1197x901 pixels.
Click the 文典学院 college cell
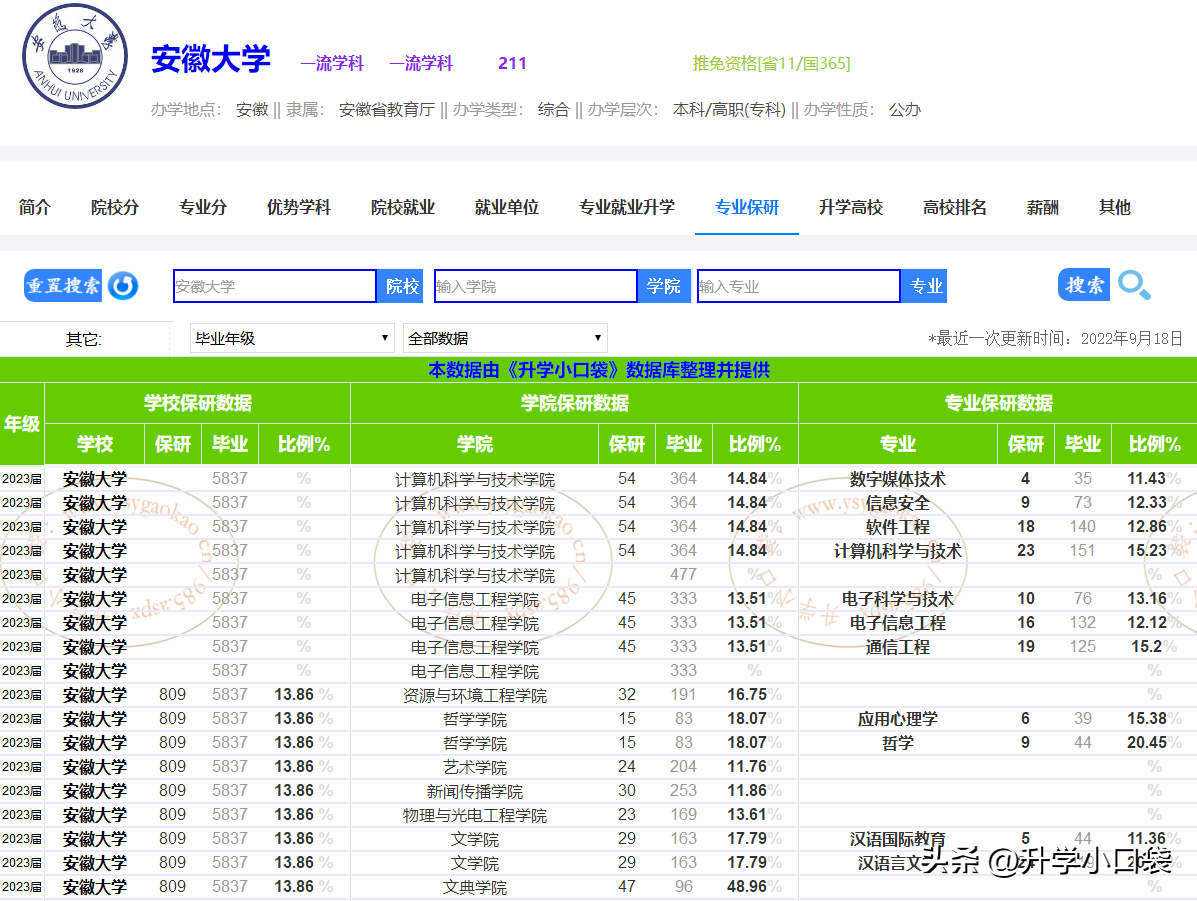coord(475,887)
